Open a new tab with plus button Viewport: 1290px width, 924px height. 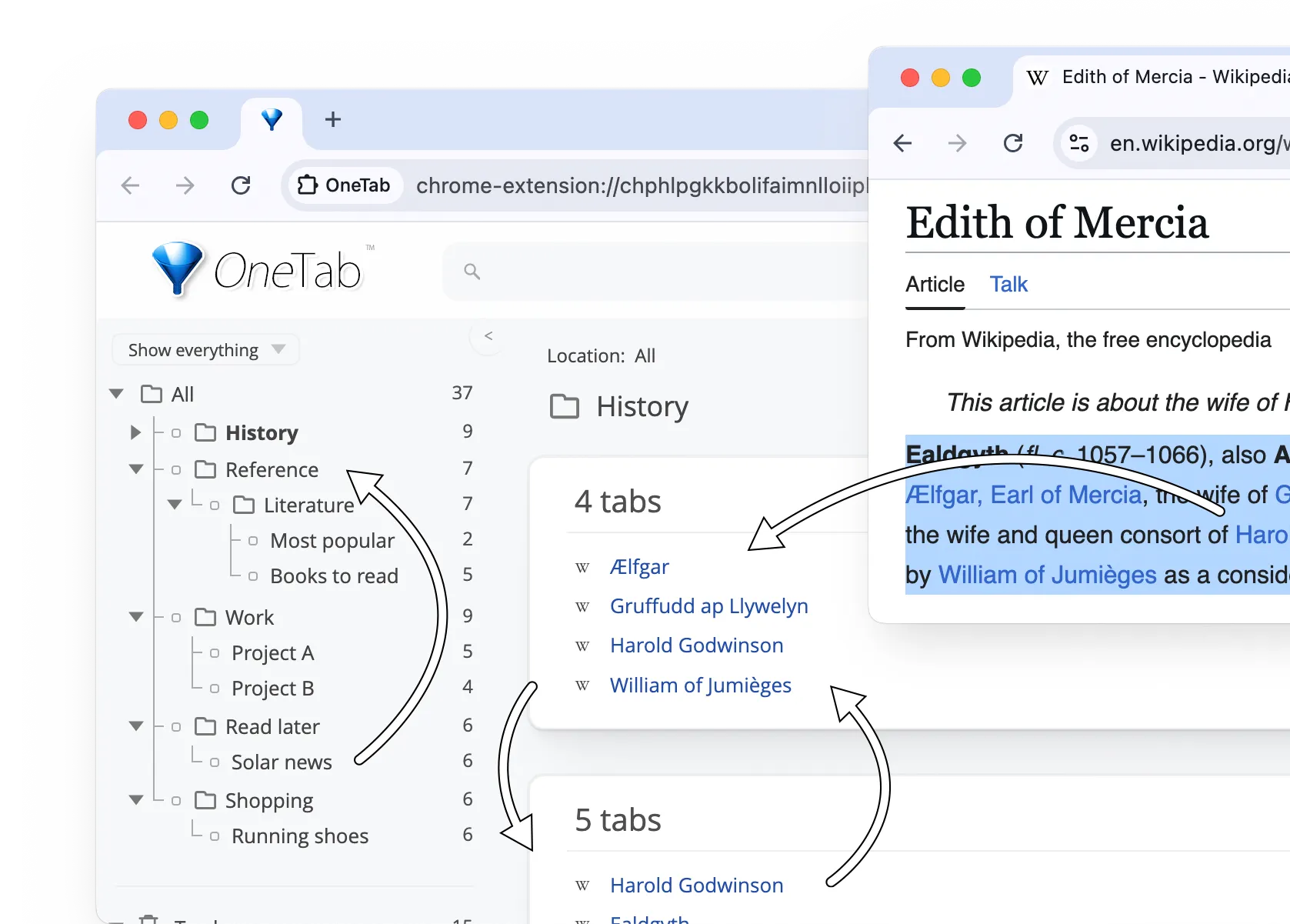click(332, 120)
